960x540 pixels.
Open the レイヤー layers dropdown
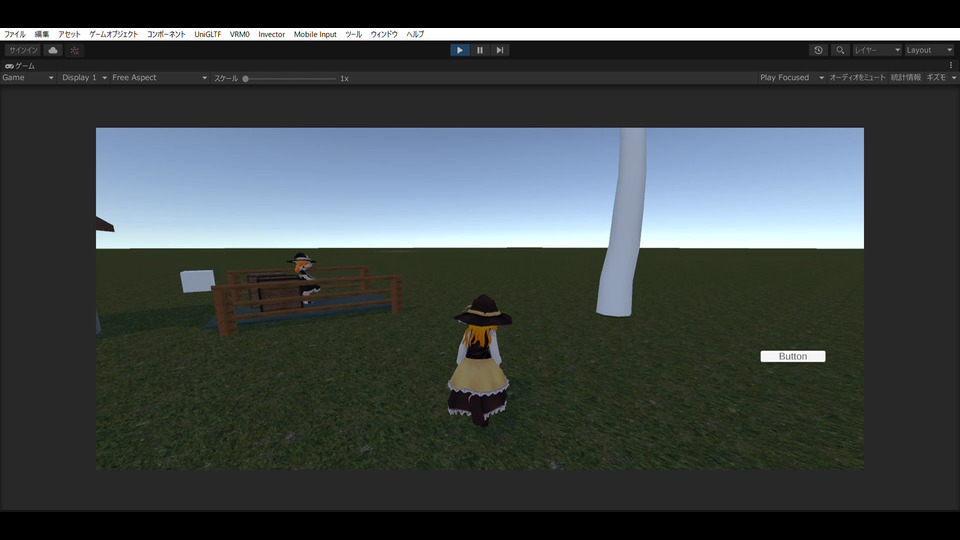[877, 50]
